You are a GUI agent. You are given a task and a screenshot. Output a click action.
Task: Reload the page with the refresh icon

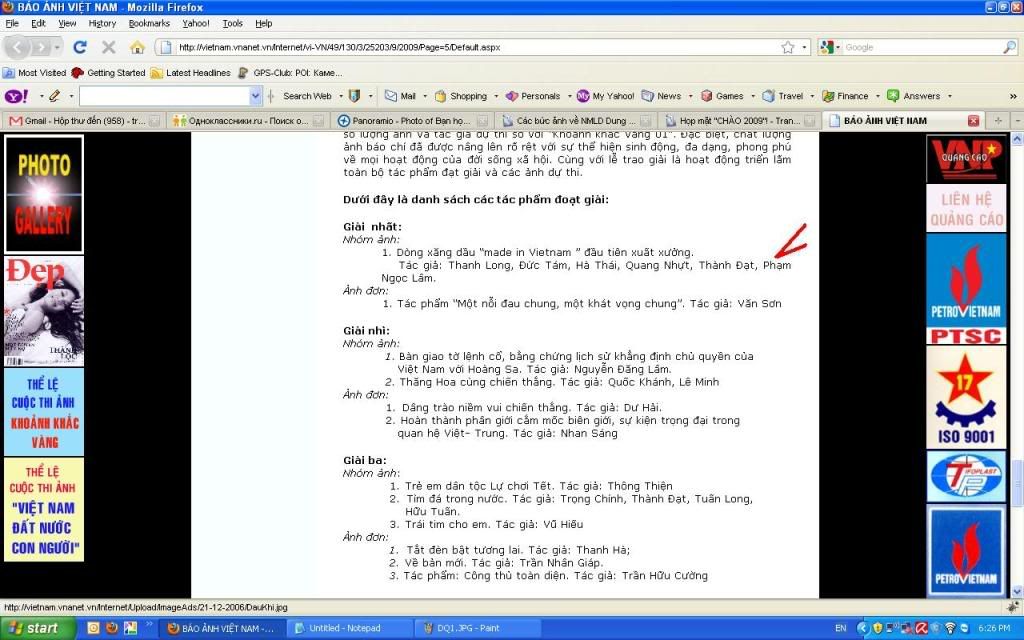tap(80, 47)
